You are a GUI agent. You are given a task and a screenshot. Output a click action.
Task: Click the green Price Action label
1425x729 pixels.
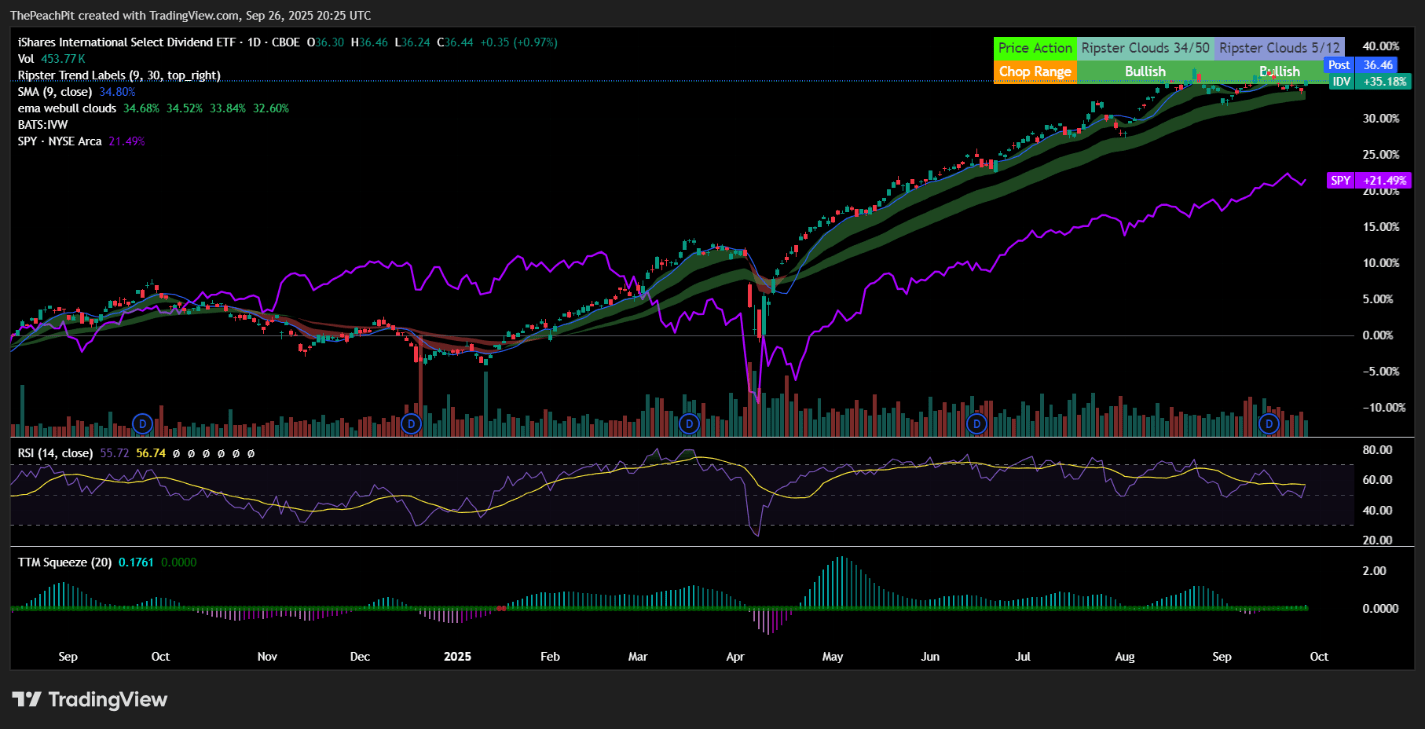pyautogui.click(x=1035, y=47)
